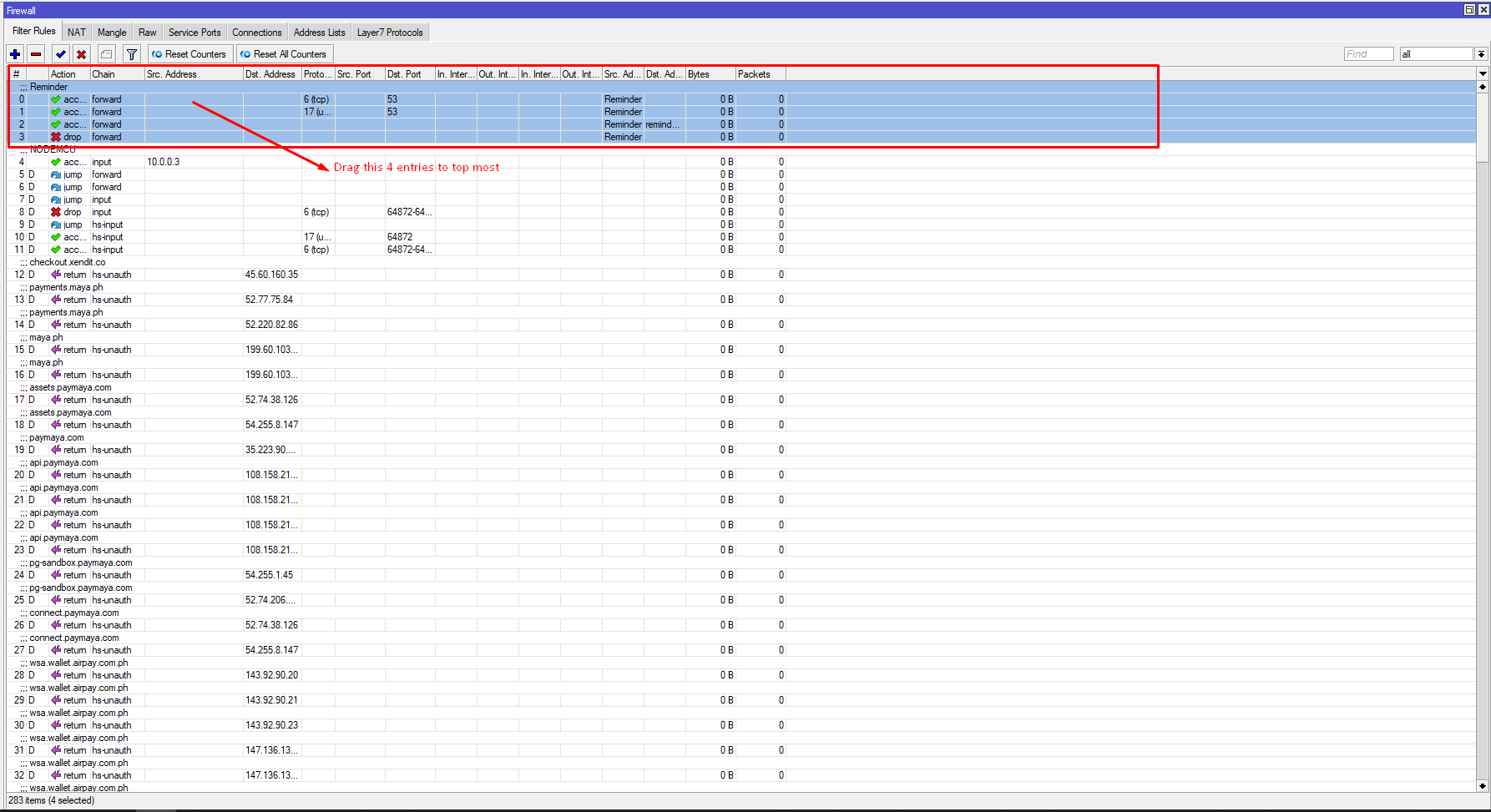
Task: Click the 'all' chain filter combo box
Action: pos(1436,54)
